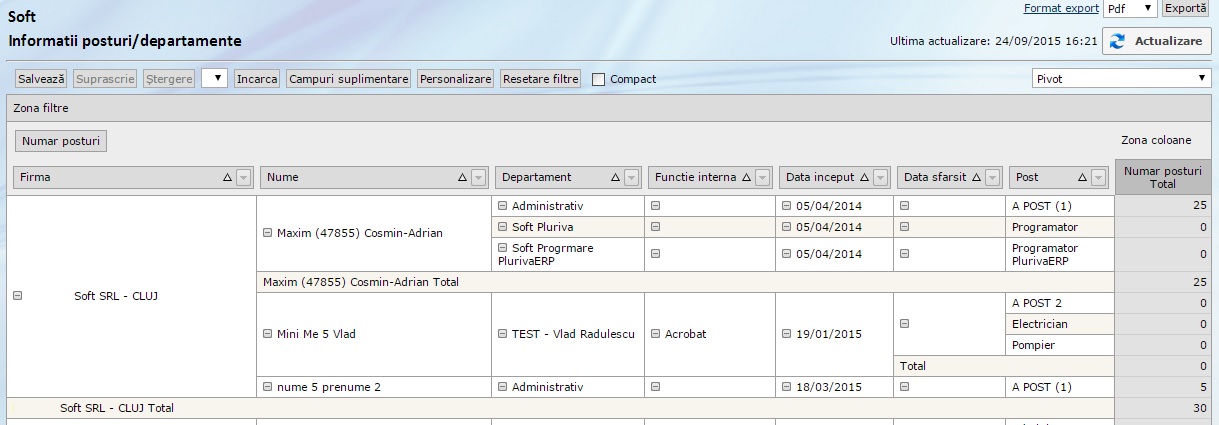Open filter dropdown on Post column
This screenshot has width=1219, height=425.
point(1099,177)
